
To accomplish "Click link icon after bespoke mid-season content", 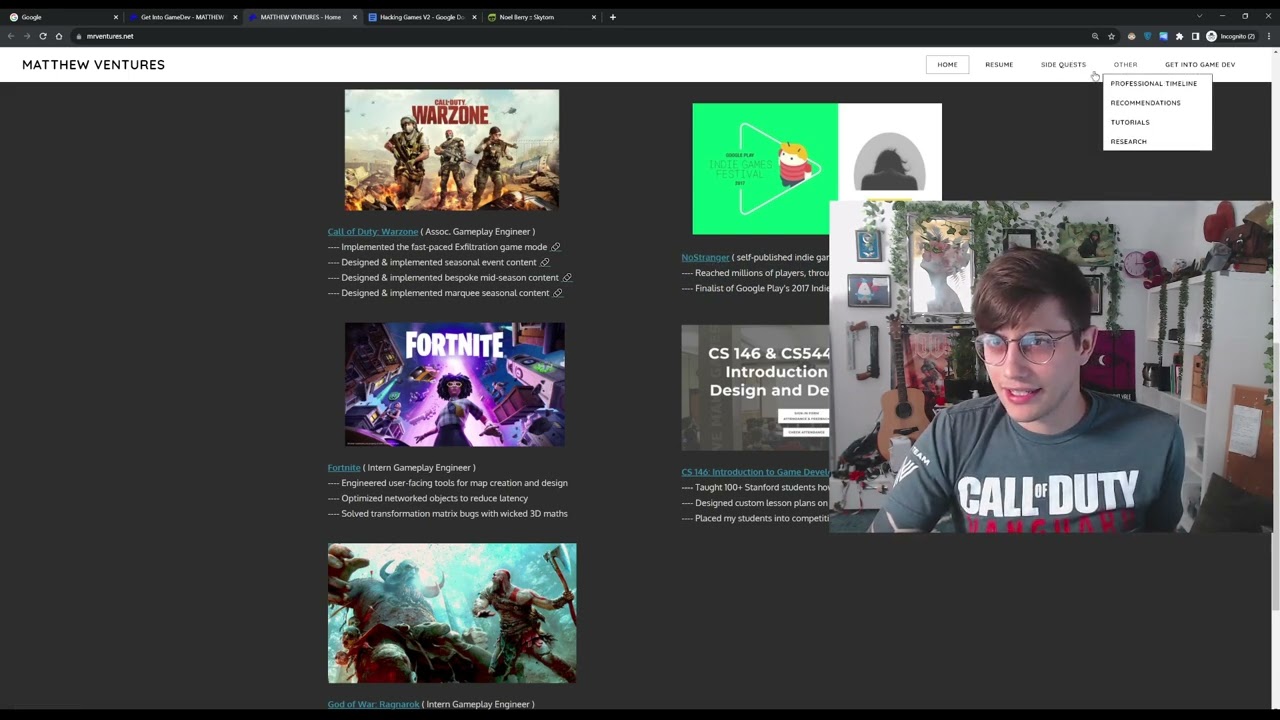I will point(566,278).
